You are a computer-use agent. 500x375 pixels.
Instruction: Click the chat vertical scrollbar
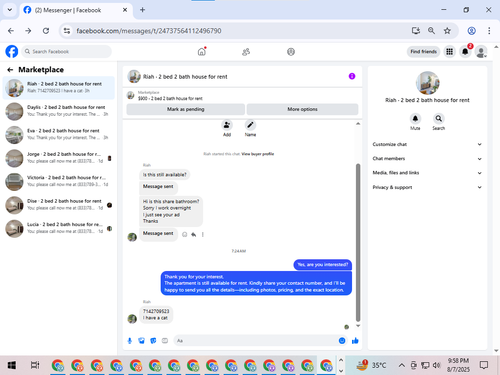click(x=358, y=242)
